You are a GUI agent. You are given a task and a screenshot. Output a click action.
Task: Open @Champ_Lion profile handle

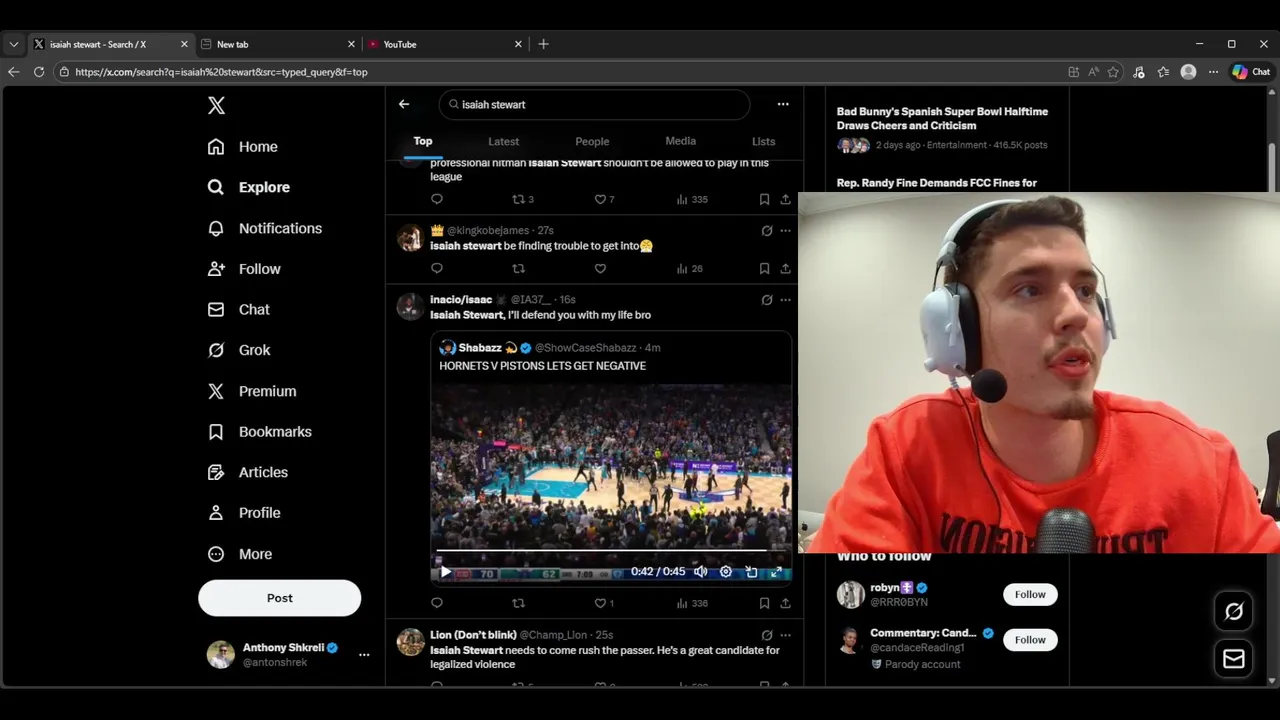(x=553, y=635)
